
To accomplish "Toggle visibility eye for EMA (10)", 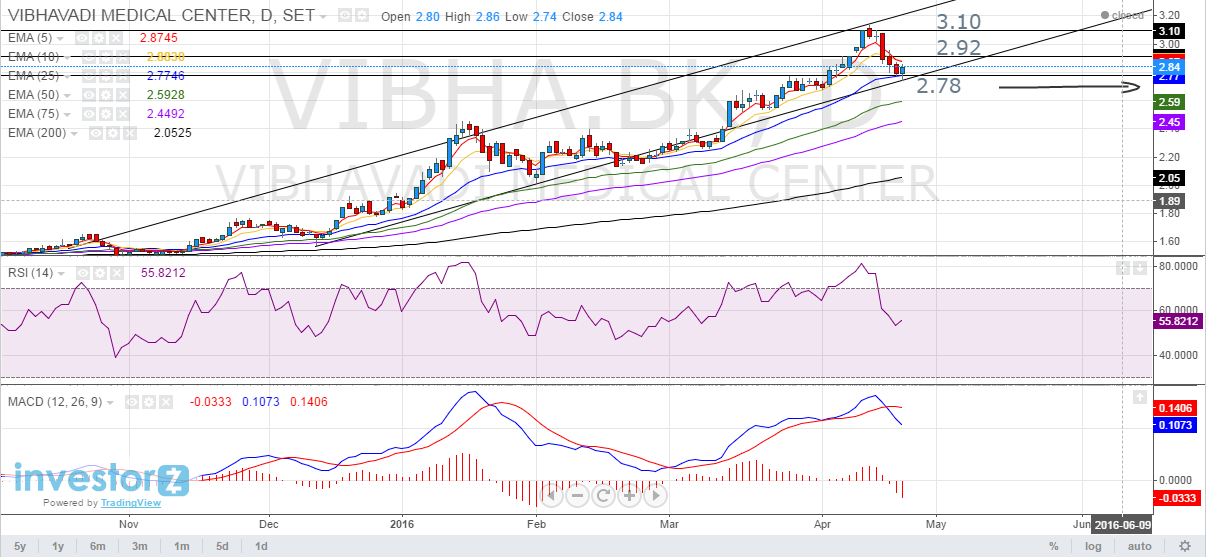I will [x=89, y=57].
